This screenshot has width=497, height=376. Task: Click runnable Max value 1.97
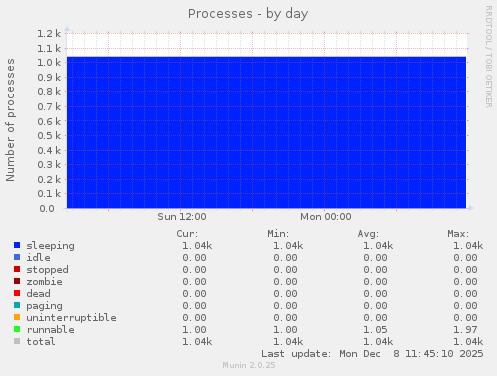point(465,330)
